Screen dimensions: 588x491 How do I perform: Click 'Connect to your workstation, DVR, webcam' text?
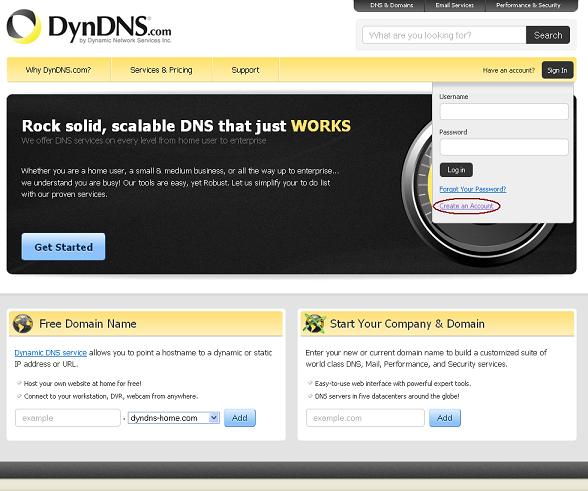coord(111,396)
